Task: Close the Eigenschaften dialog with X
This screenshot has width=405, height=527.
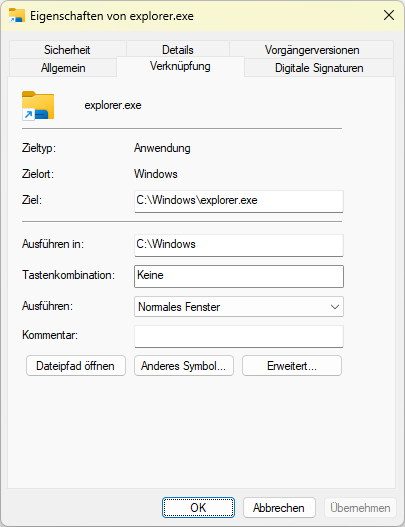Action: [x=389, y=15]
